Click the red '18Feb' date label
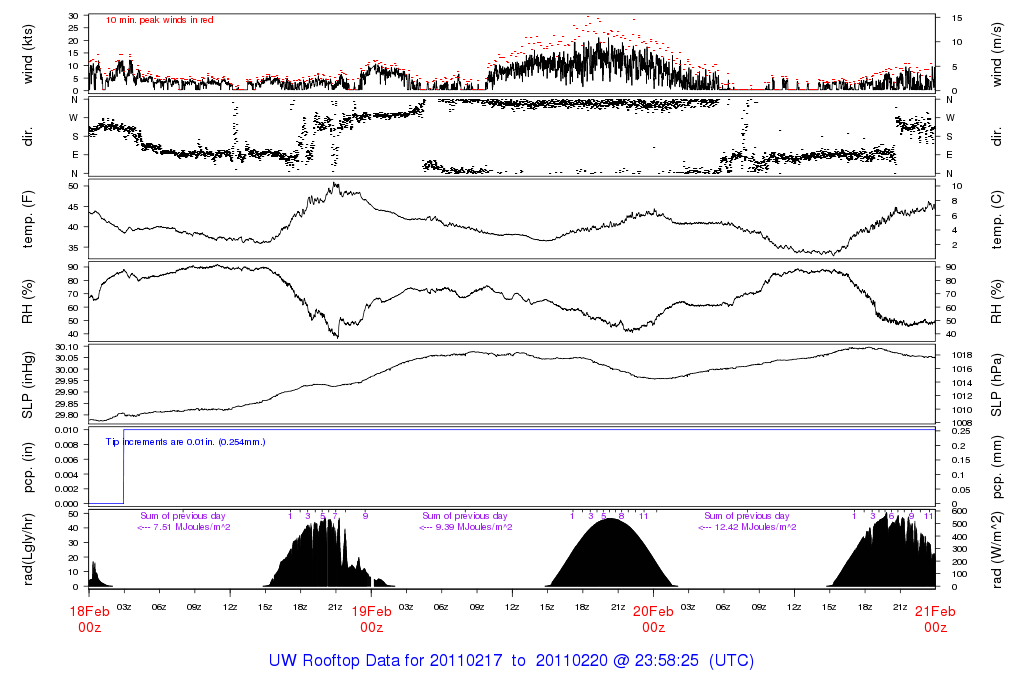The height and width of the screenshot is (700, 1024). click(x=89, y=612)
